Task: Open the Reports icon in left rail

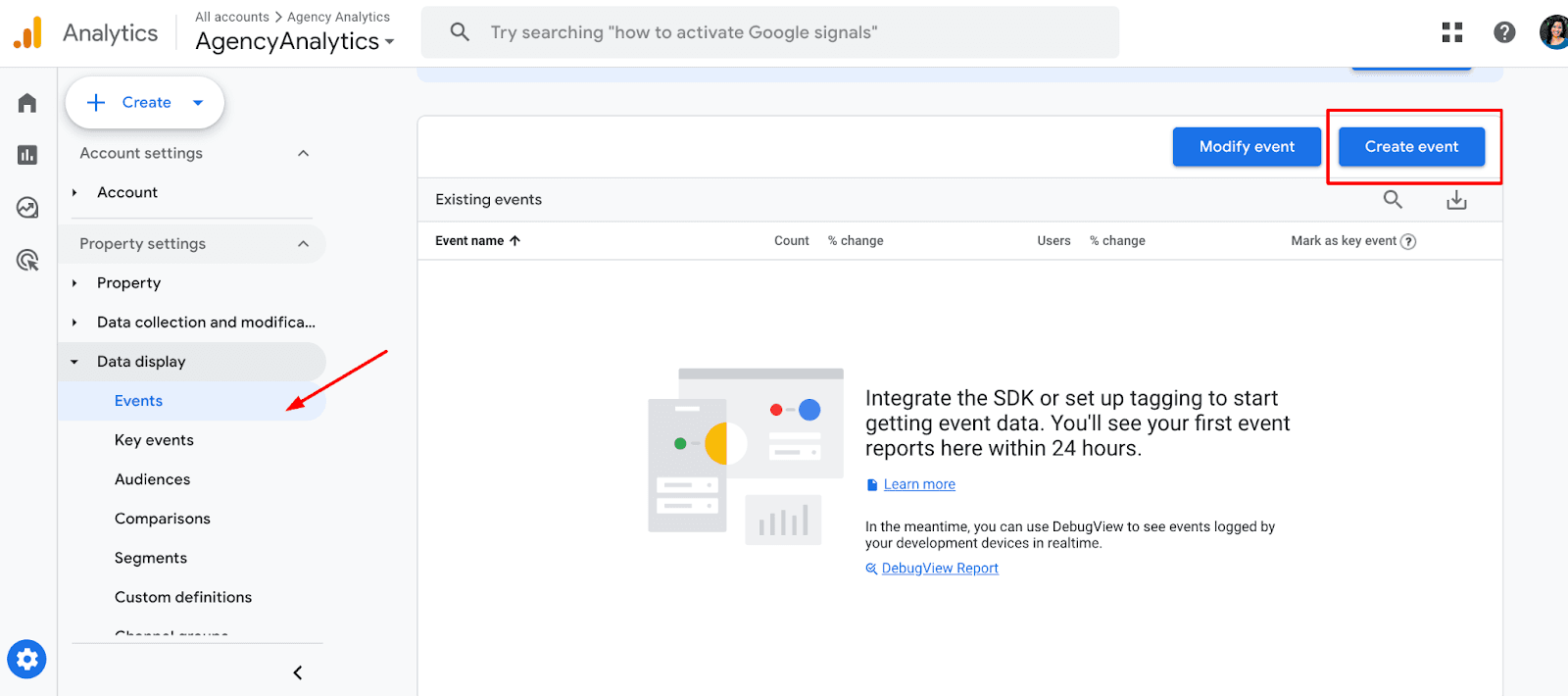Action: pyautogui.click(x=27, y=155)
